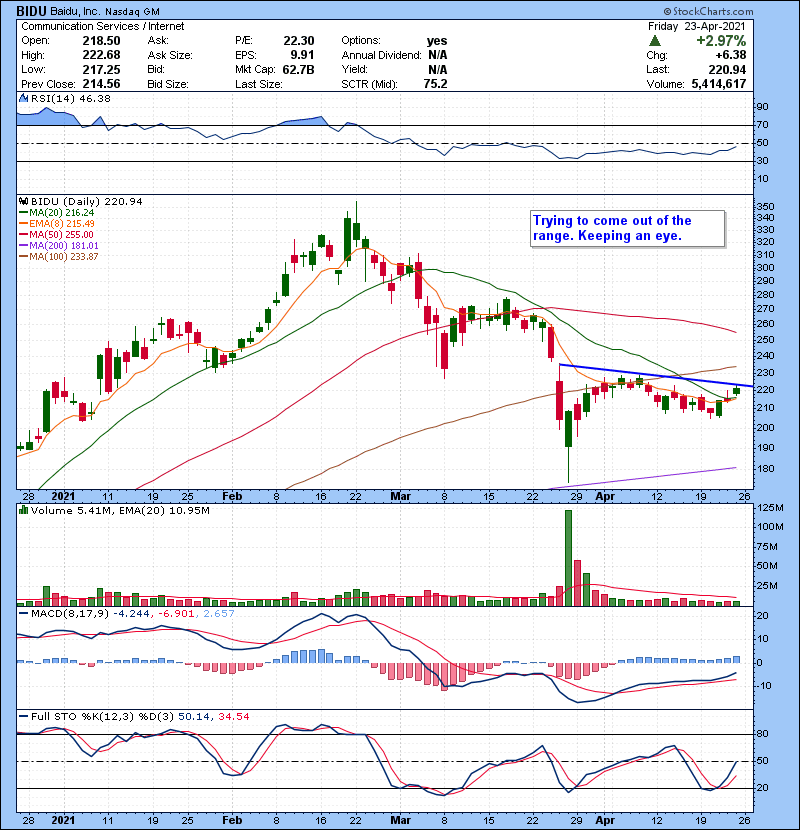Click the +2.97% percent change
800x830 pixels.
(x=721, y=41)
